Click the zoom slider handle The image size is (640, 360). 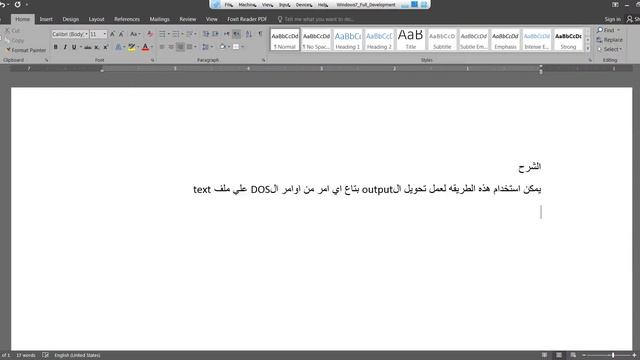613,355
